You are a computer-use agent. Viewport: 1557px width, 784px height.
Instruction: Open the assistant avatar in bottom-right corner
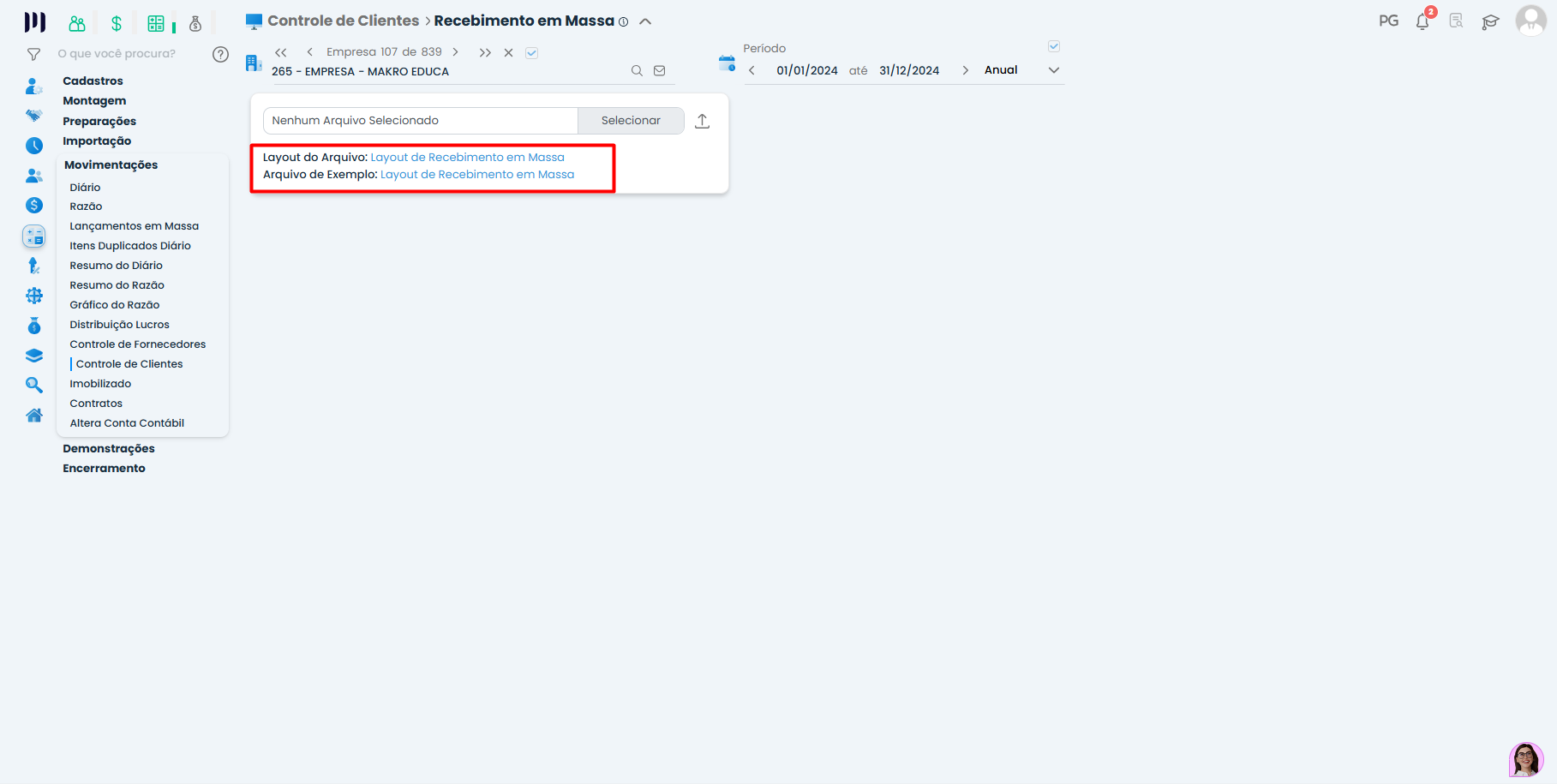tap(1526, 759)
